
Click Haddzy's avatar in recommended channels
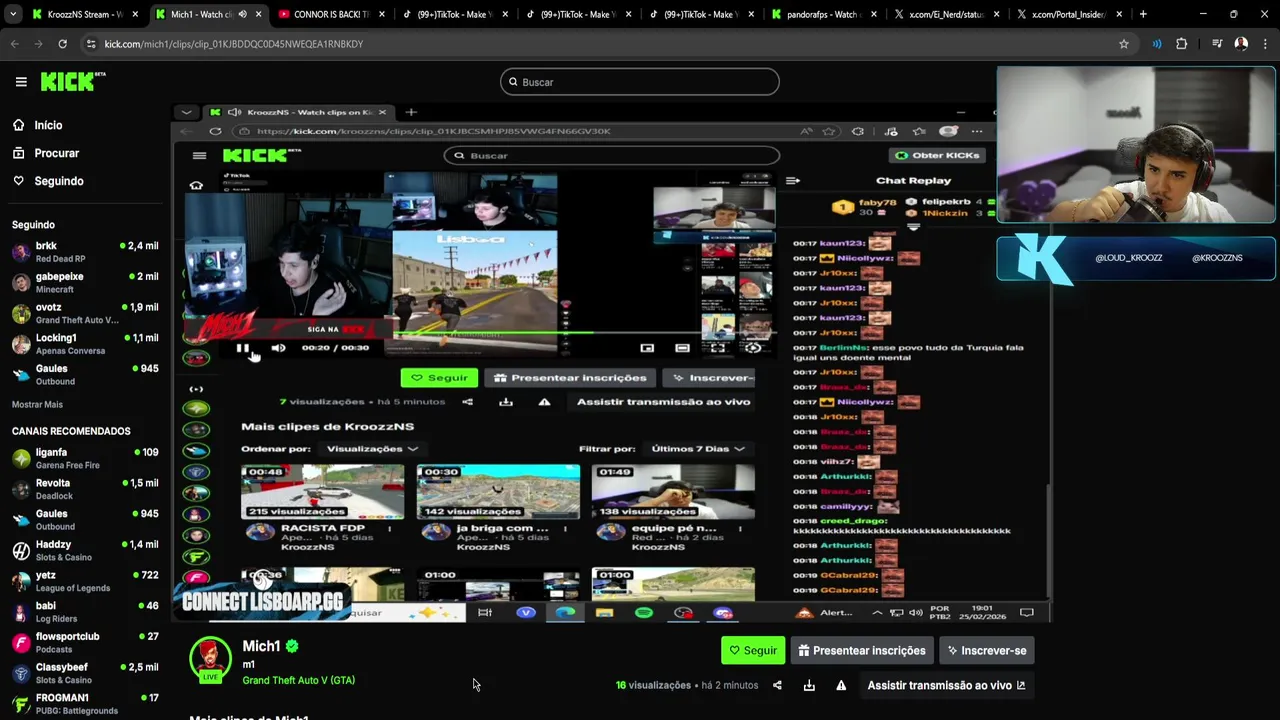coord(21,550)
